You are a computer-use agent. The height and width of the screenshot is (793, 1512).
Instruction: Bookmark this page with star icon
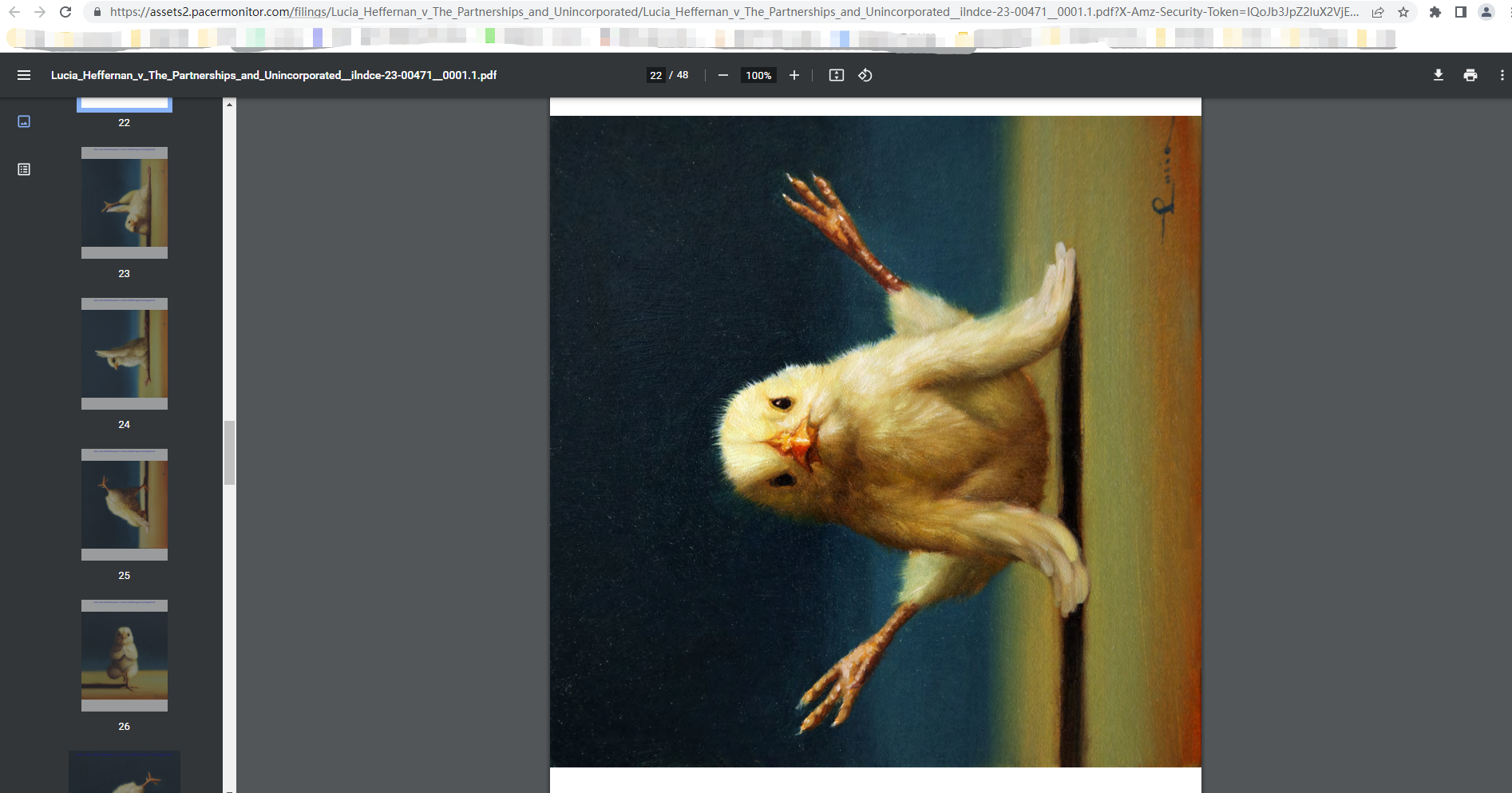coord(1403,12)
